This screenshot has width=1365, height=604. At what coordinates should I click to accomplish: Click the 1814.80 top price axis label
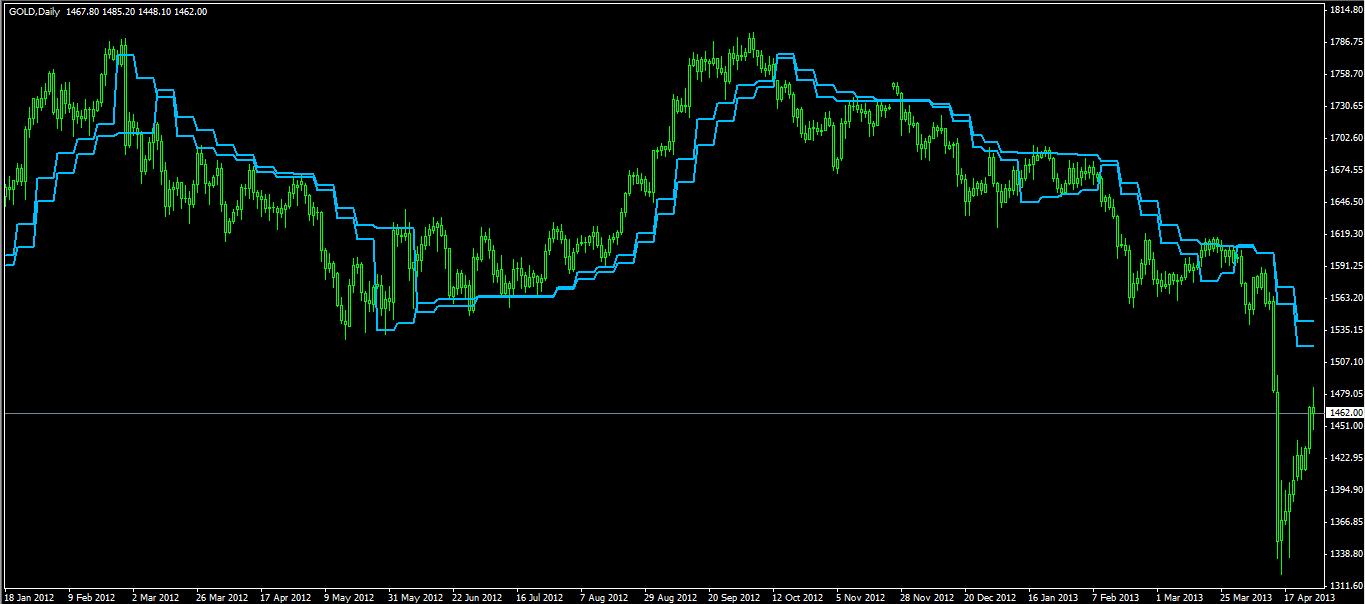pyautogui.click(x=1343, y=10)
